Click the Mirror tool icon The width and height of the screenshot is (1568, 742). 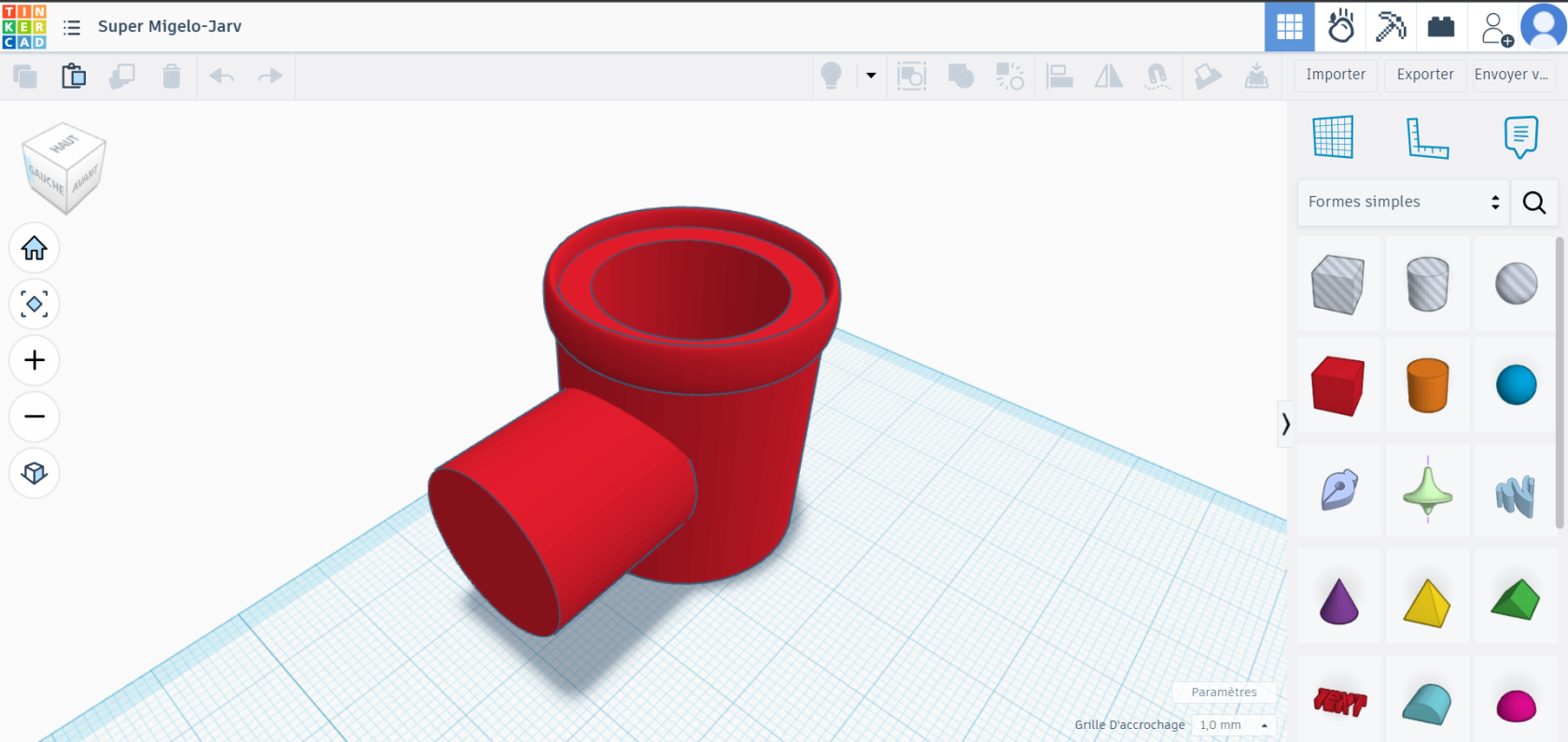tap(1109, 76)
